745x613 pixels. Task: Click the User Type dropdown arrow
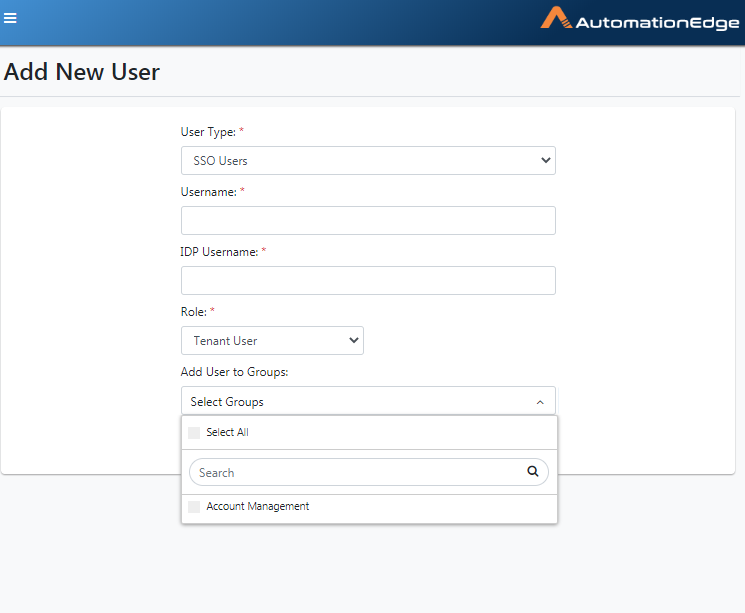click(x=545, y=161)
